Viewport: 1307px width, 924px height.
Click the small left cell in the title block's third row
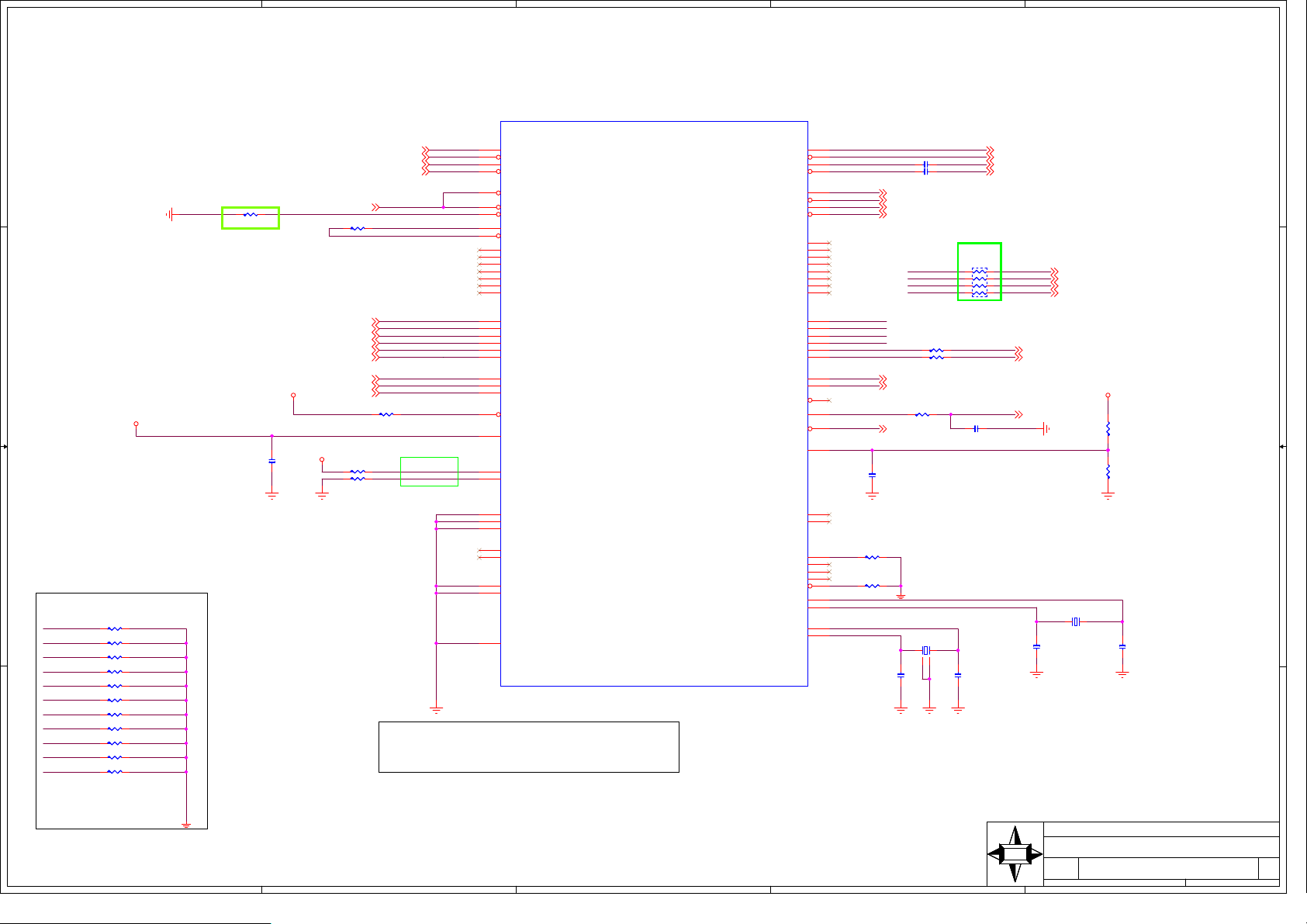tap(1061, 869)
